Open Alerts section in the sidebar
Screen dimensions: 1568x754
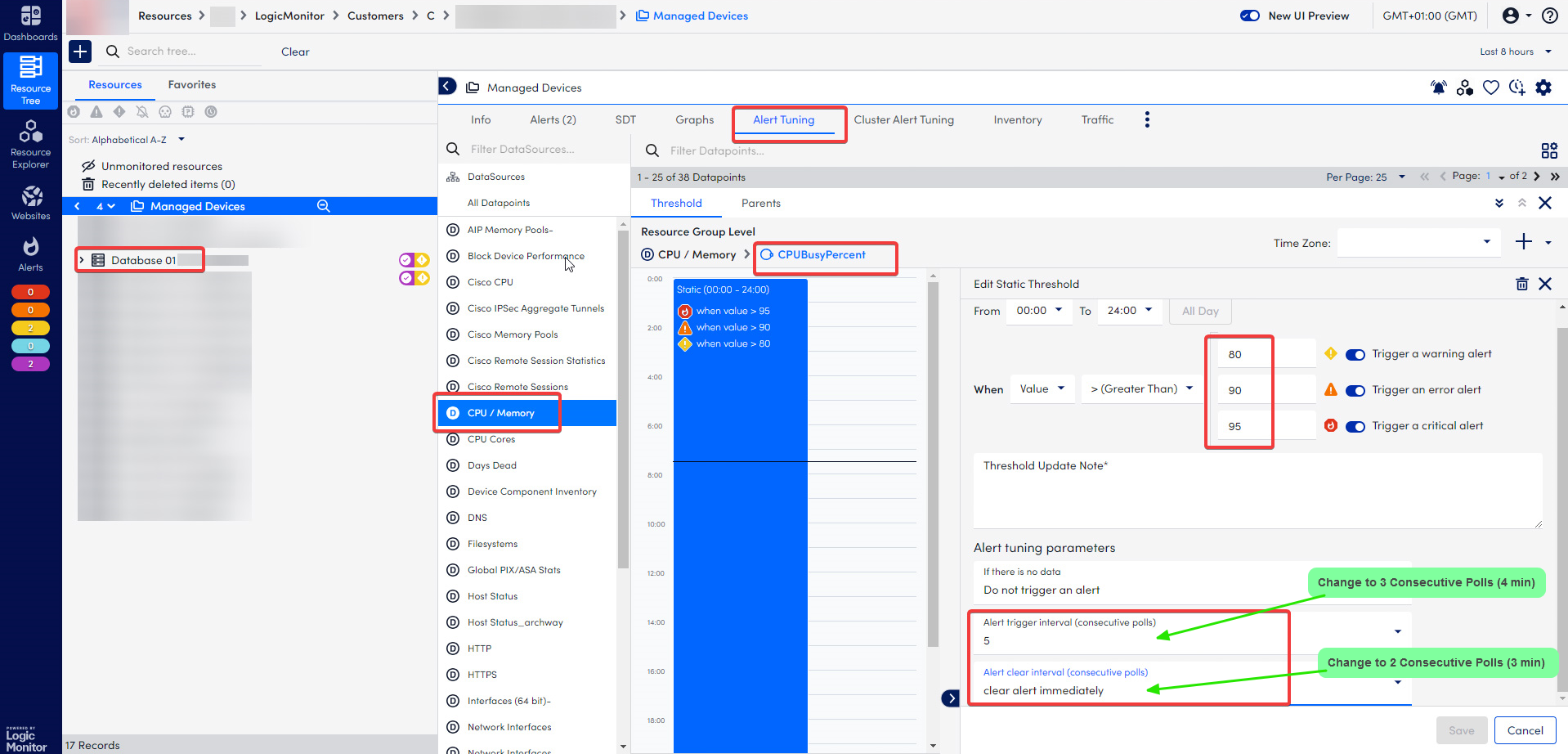30,254
